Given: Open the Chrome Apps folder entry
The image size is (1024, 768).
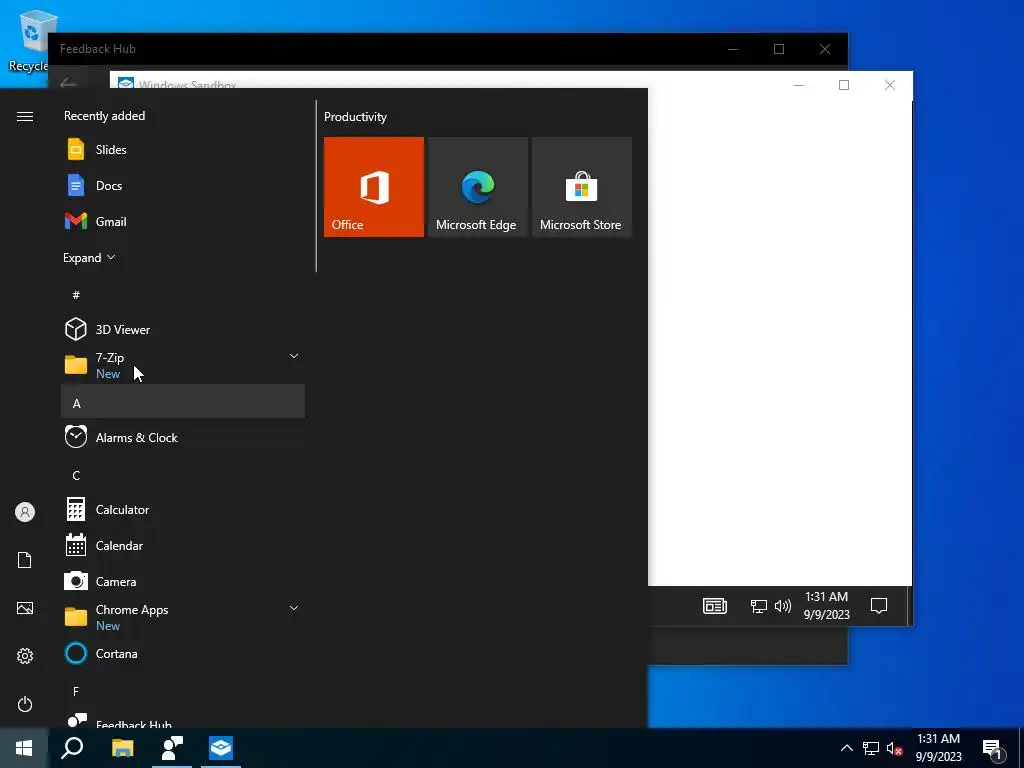Looking at the screenshot, I should click(183, 617).
